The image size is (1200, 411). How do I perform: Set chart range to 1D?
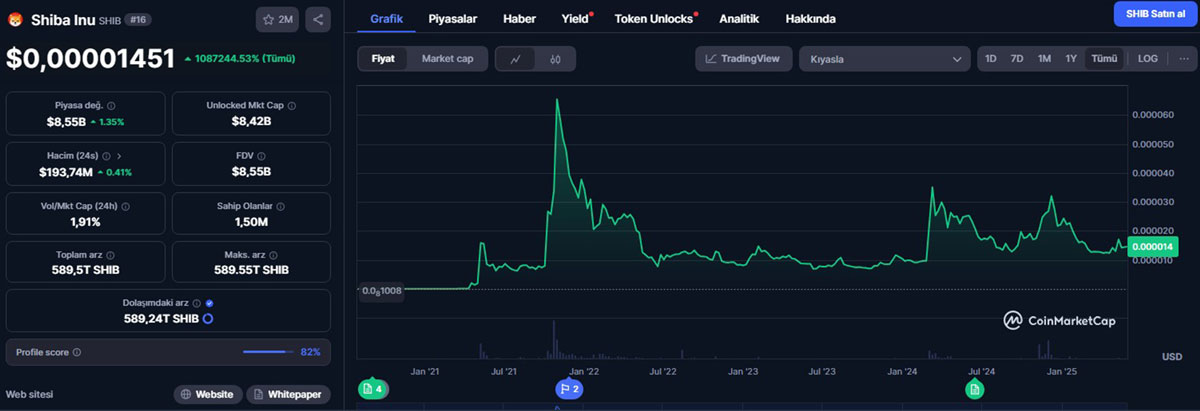point(991,59)
